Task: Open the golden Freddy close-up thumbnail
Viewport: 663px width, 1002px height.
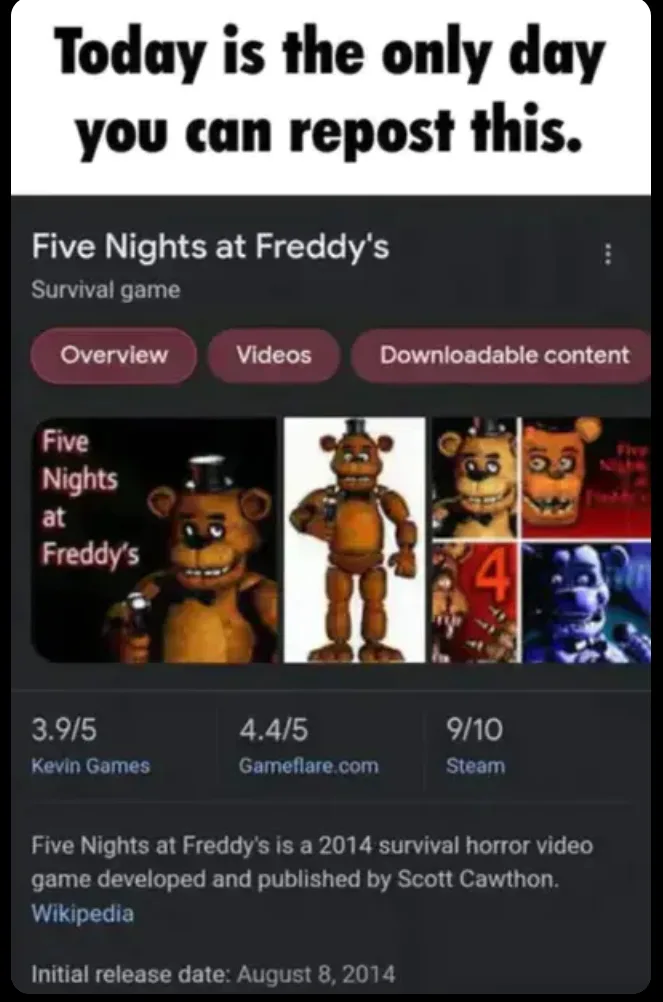Action: (x=473, y=477)
